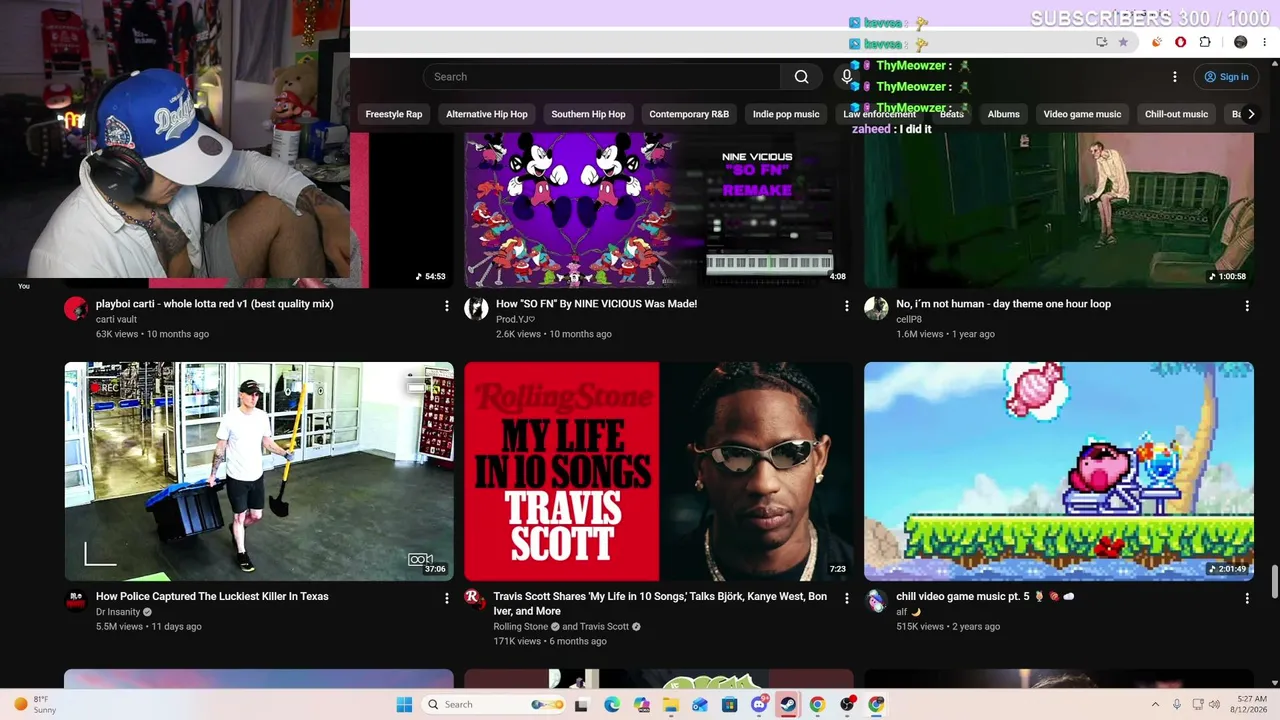Open Steam from the taskbar
The width and height of the screenshot is (1280, 720).
pyautogui.click(x=788, y=704)
